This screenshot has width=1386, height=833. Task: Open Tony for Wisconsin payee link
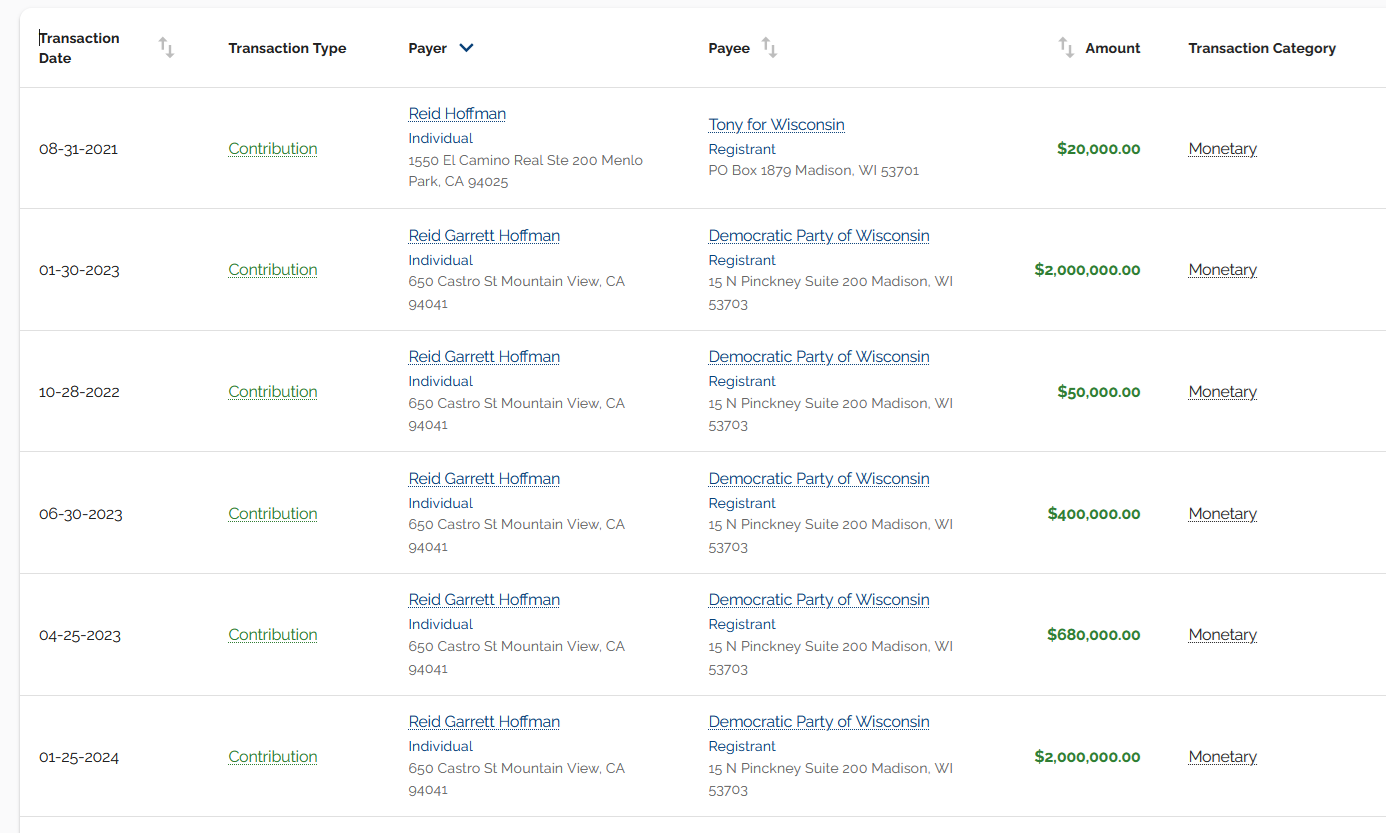pos(776,125)
